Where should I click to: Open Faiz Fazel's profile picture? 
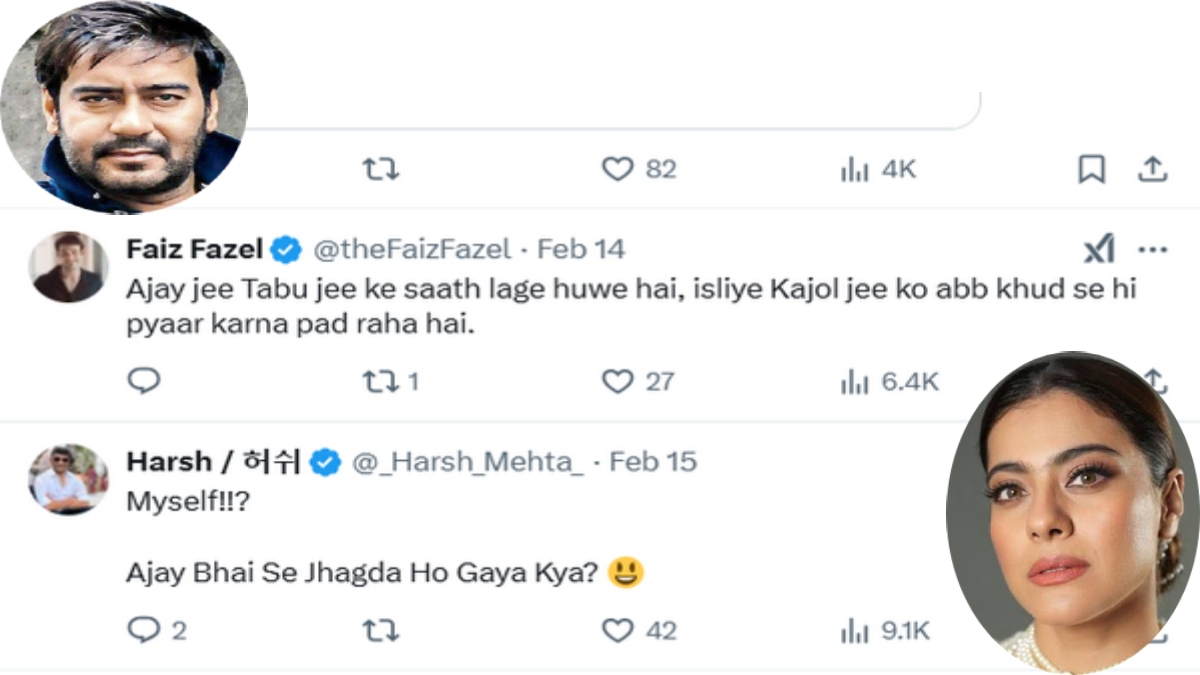(68, 267)
